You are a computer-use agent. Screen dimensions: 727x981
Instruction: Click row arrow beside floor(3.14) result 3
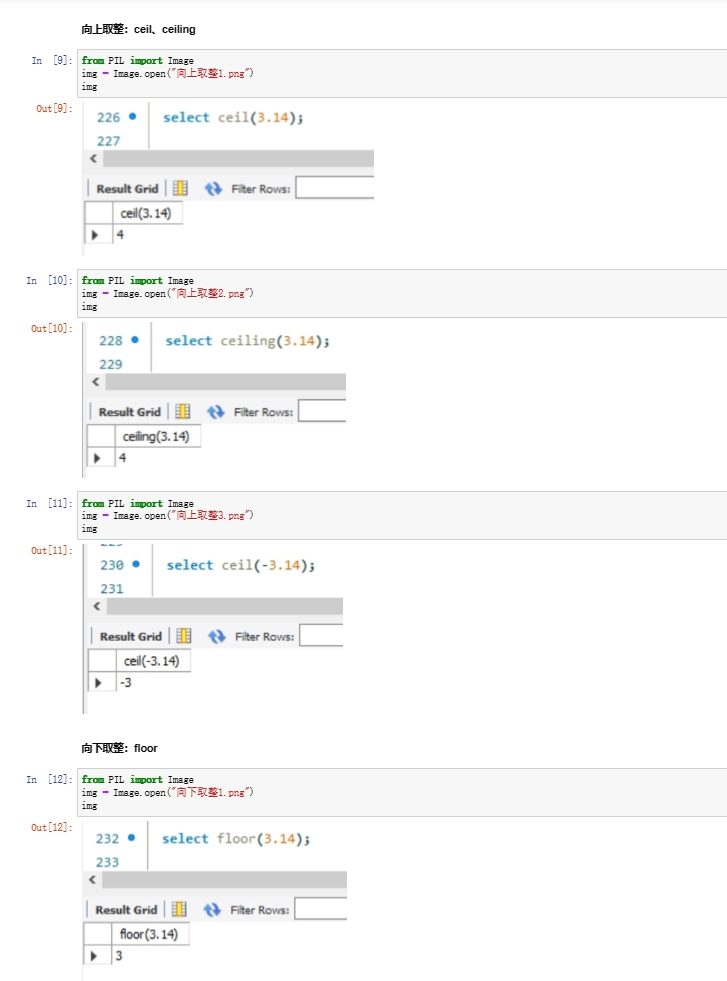(94, 956)
